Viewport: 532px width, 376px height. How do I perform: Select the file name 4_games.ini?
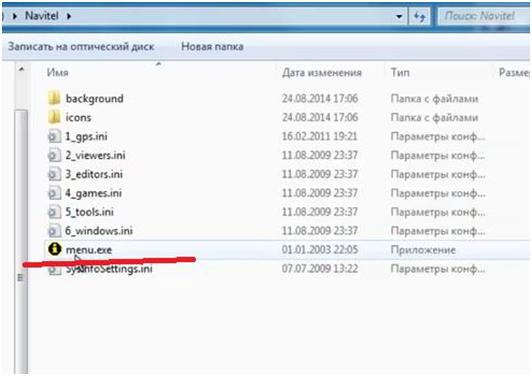tap(93, 193)
